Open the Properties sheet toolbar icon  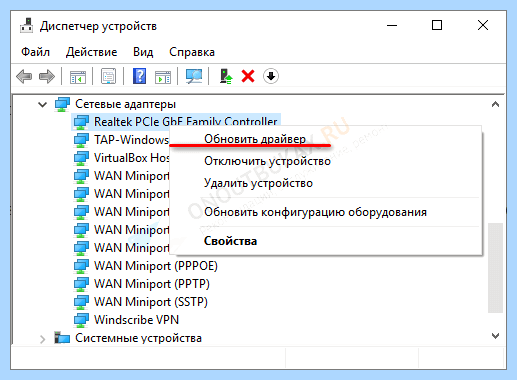point(108,76)
